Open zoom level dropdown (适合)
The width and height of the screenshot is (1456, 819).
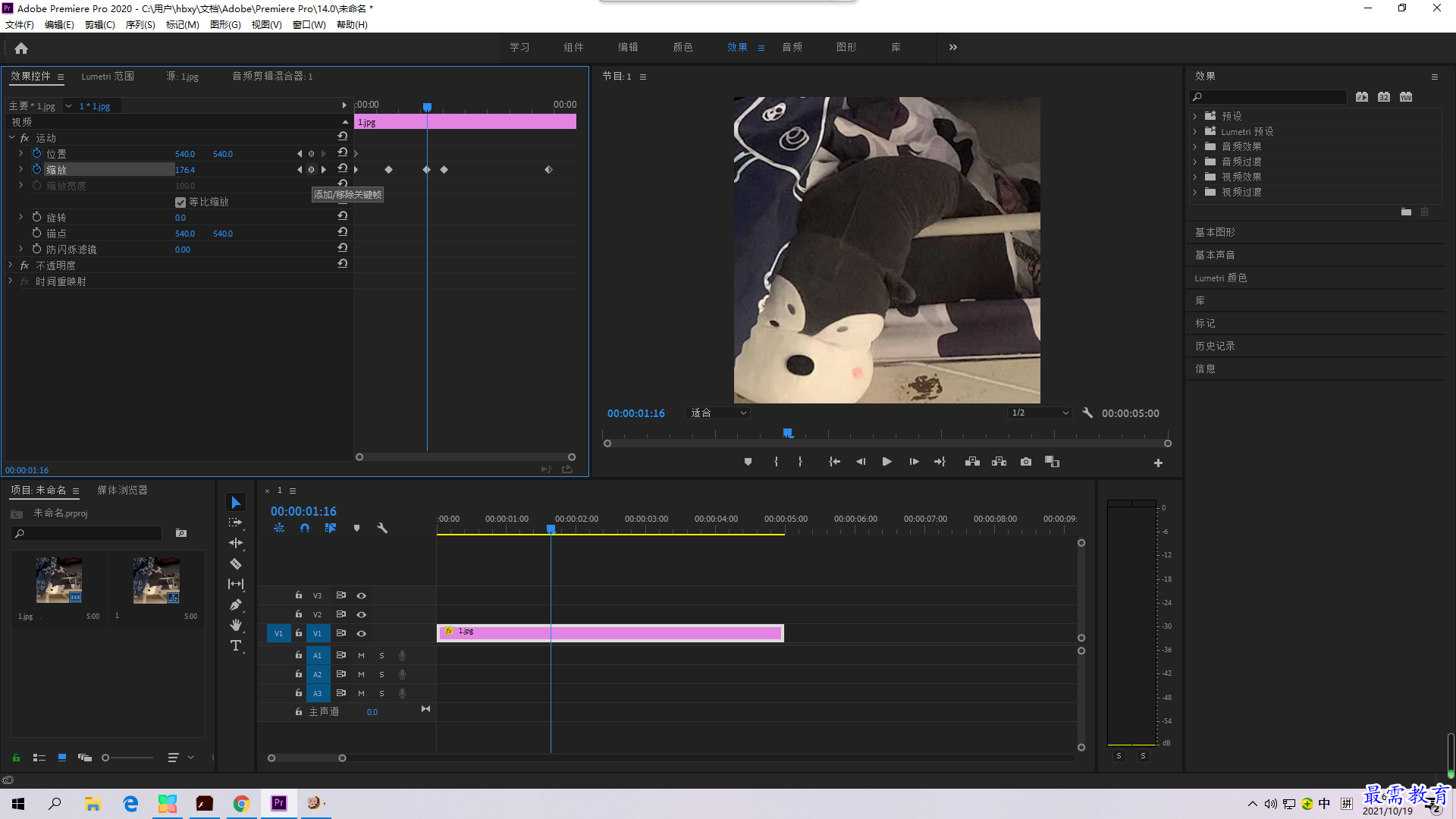pyautogui.click(x=718, y=413)
